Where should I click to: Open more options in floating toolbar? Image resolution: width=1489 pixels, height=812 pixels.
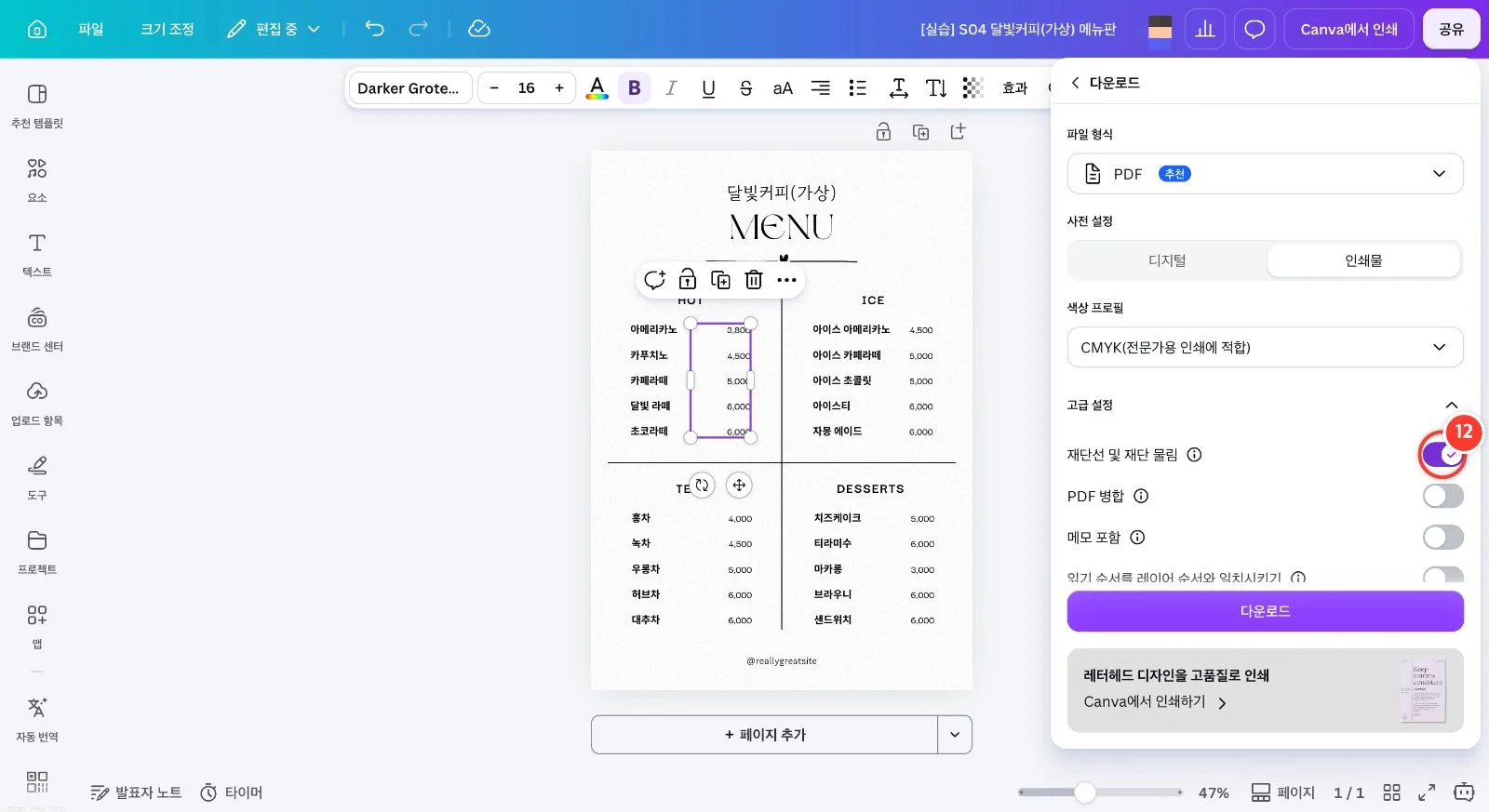click(787, 280)
